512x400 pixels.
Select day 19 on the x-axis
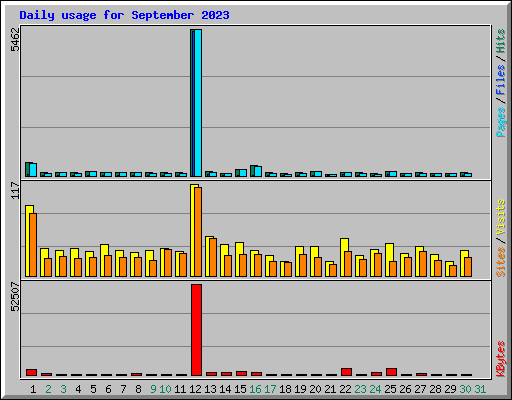tap(300, 389)
